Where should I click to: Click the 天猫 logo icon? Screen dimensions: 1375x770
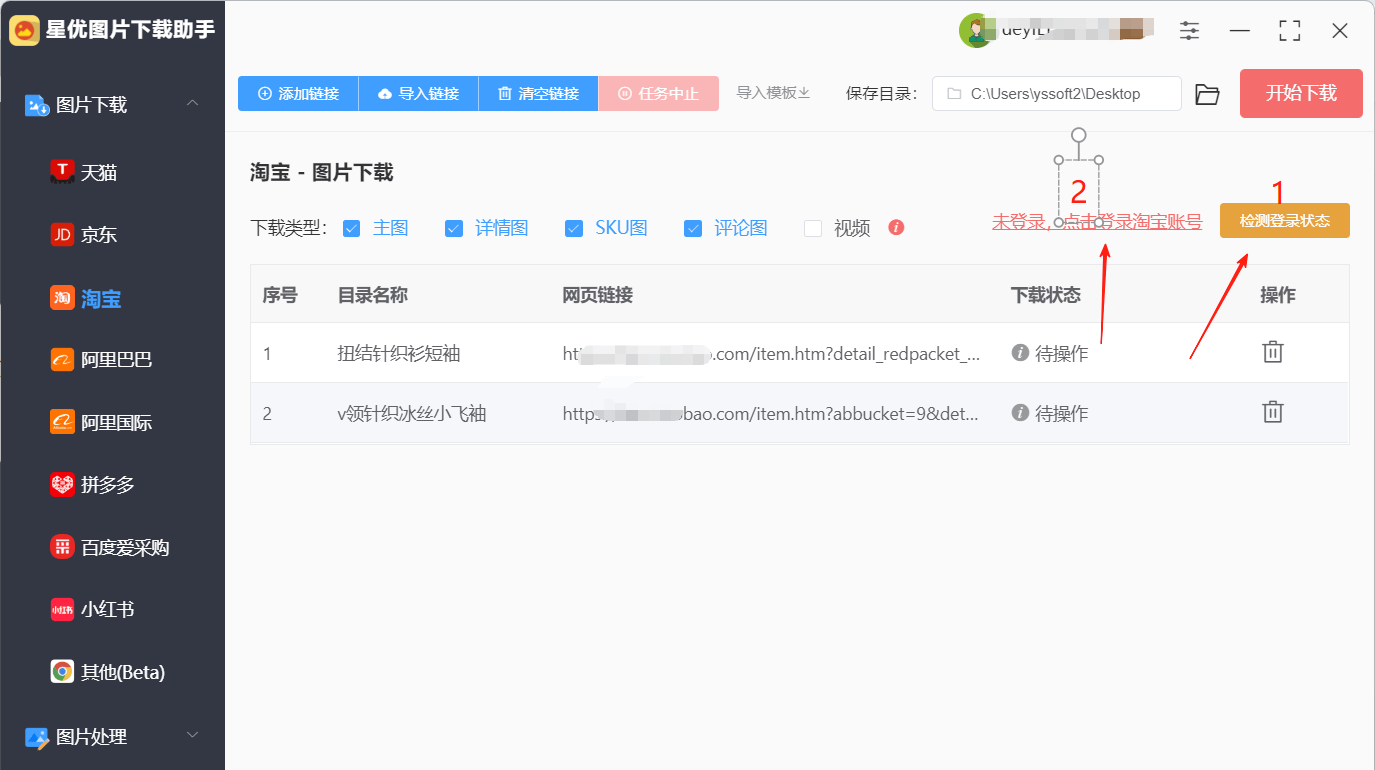tap(63, 172)
